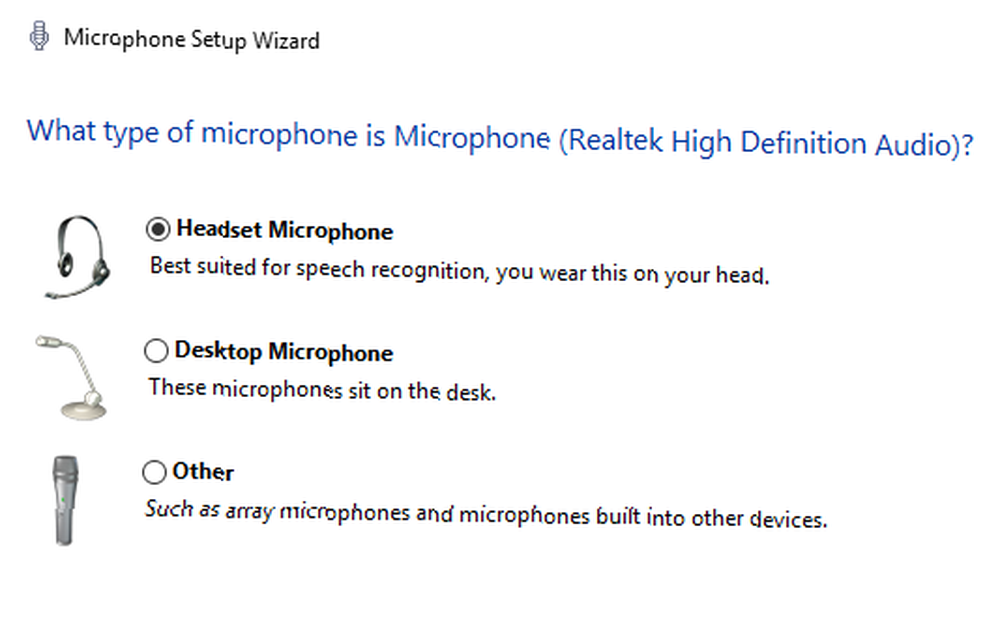Click the Microphone Setup Wizard title text

[x=191, y=39]
